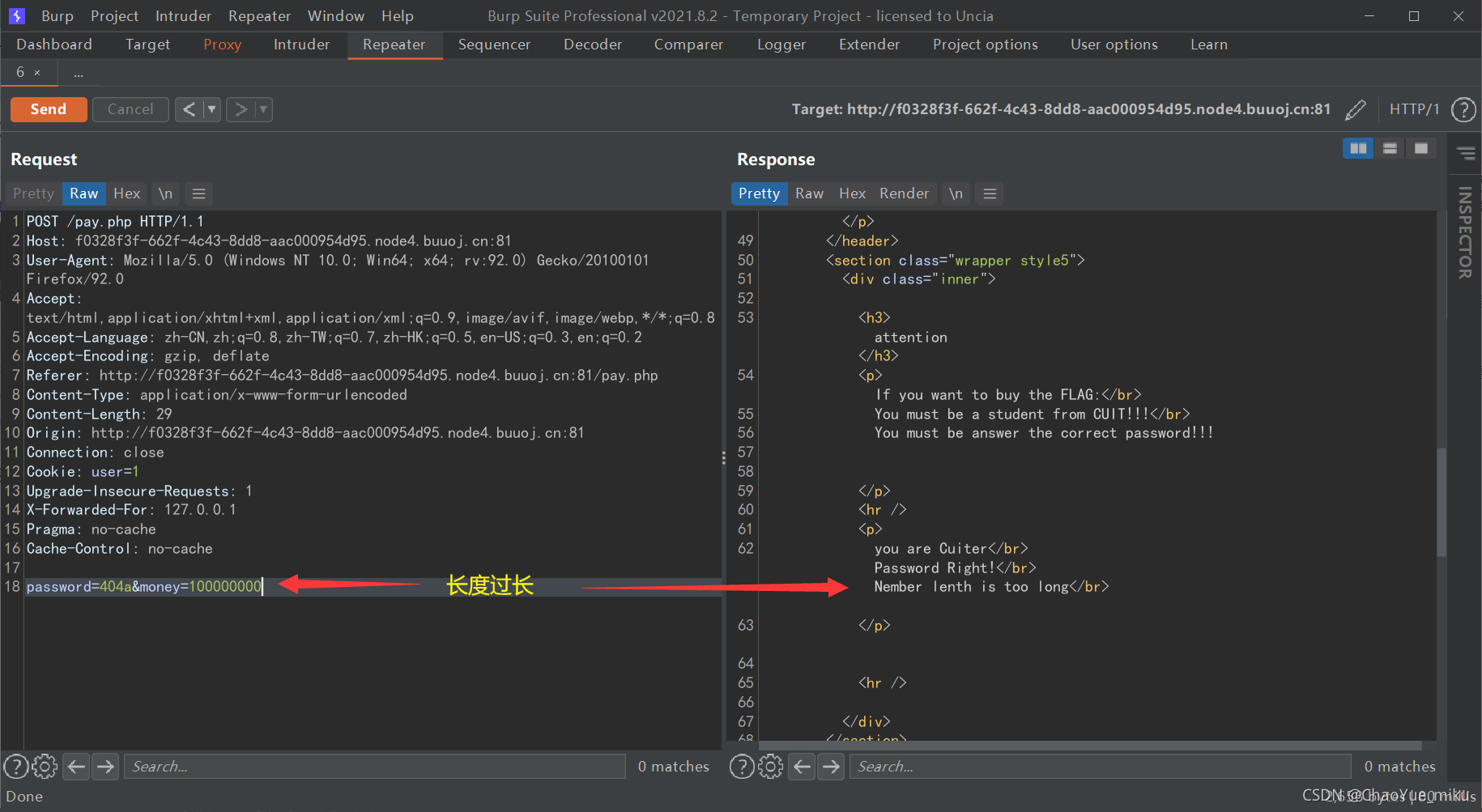
Task: Select Hex view in Response pane
Action: point(852,193)
